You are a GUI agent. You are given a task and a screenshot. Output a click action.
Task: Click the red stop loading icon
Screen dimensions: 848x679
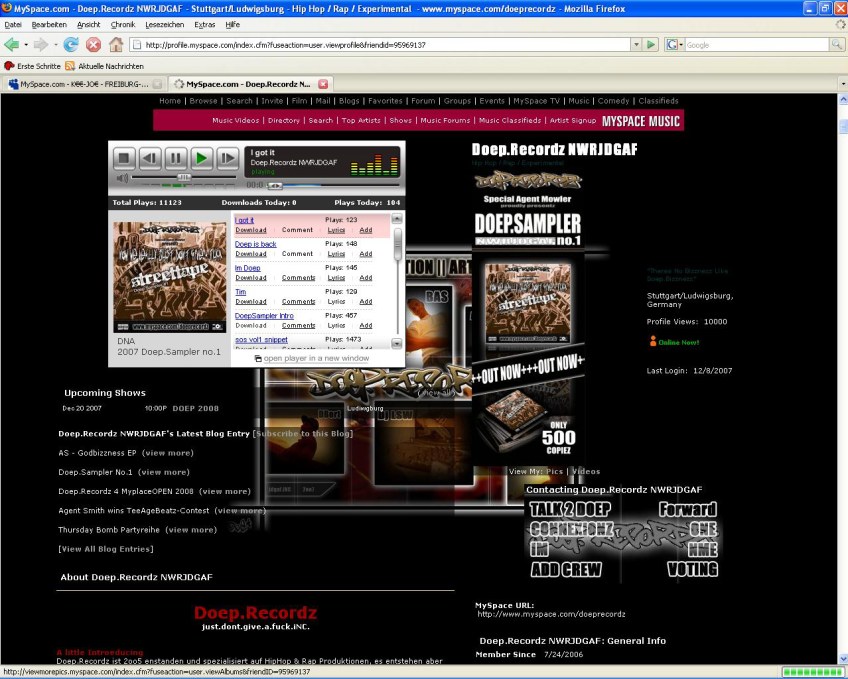(93, 45)
